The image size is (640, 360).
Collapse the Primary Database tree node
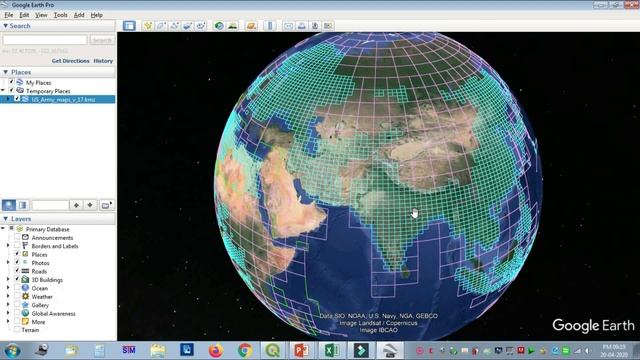point(3,229)
